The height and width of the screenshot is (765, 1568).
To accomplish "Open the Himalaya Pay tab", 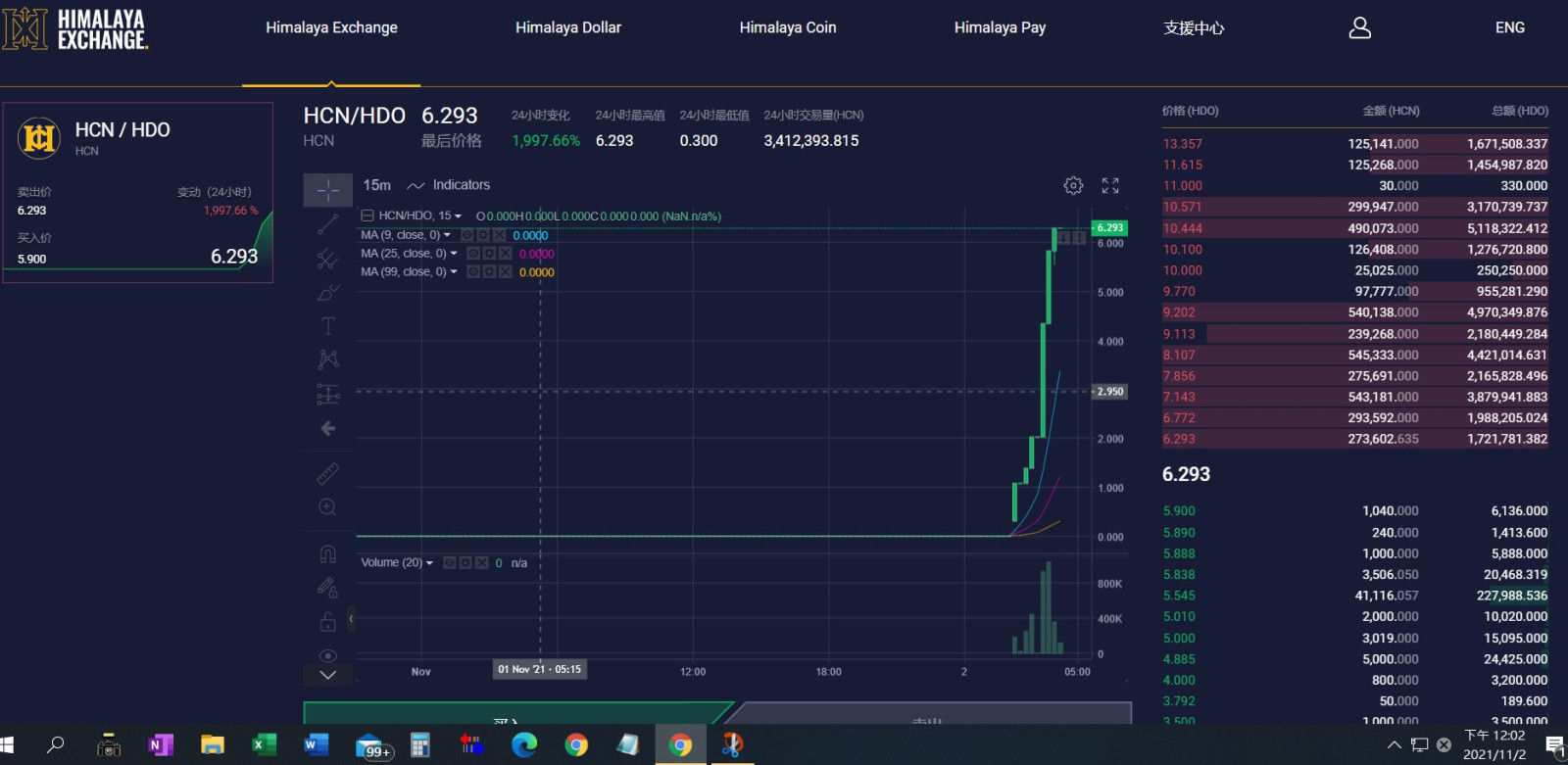I will tap(1000, 27).
